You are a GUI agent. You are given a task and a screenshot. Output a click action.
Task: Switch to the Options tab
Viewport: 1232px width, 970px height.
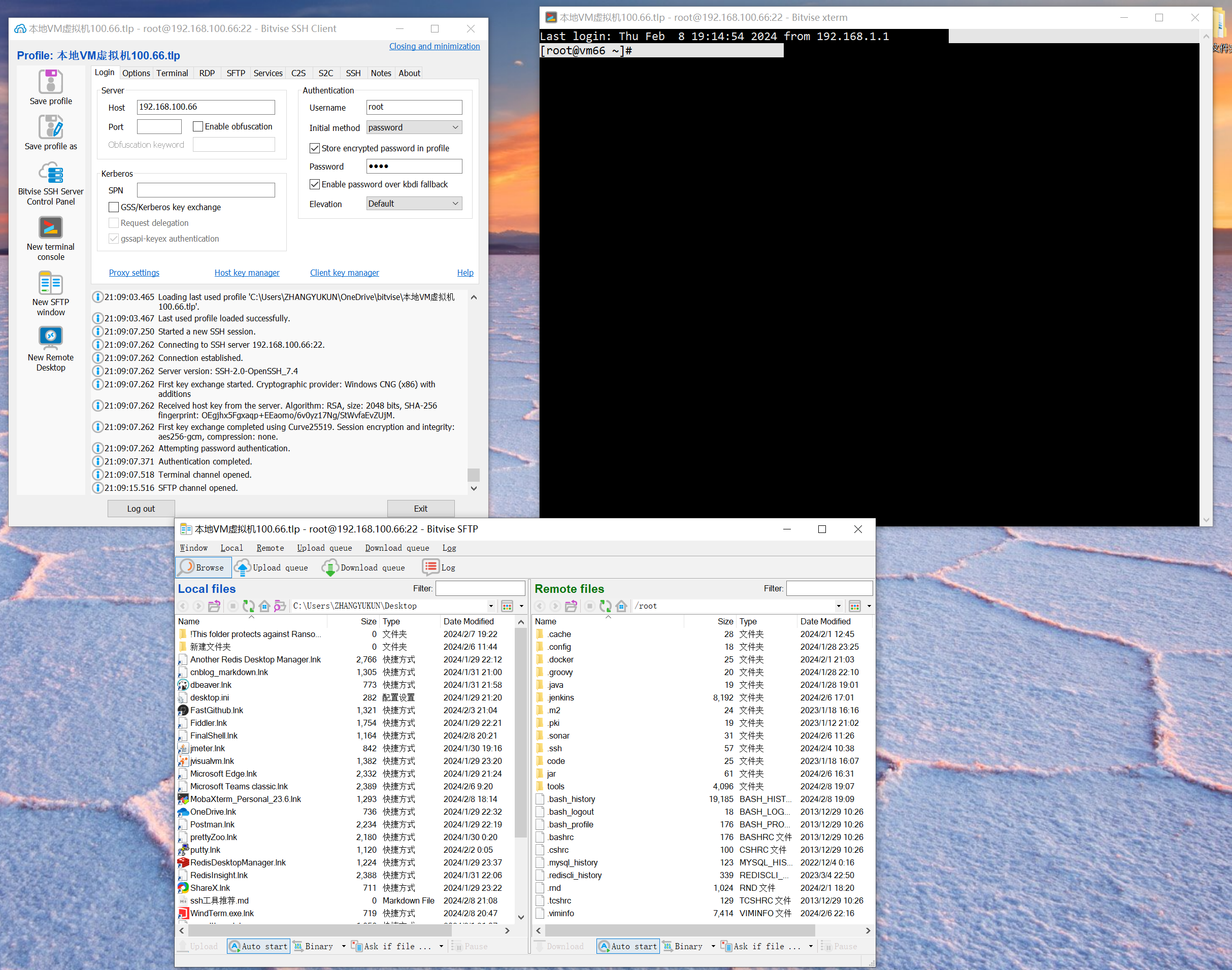pyautogui.click(x=137, y=73)
